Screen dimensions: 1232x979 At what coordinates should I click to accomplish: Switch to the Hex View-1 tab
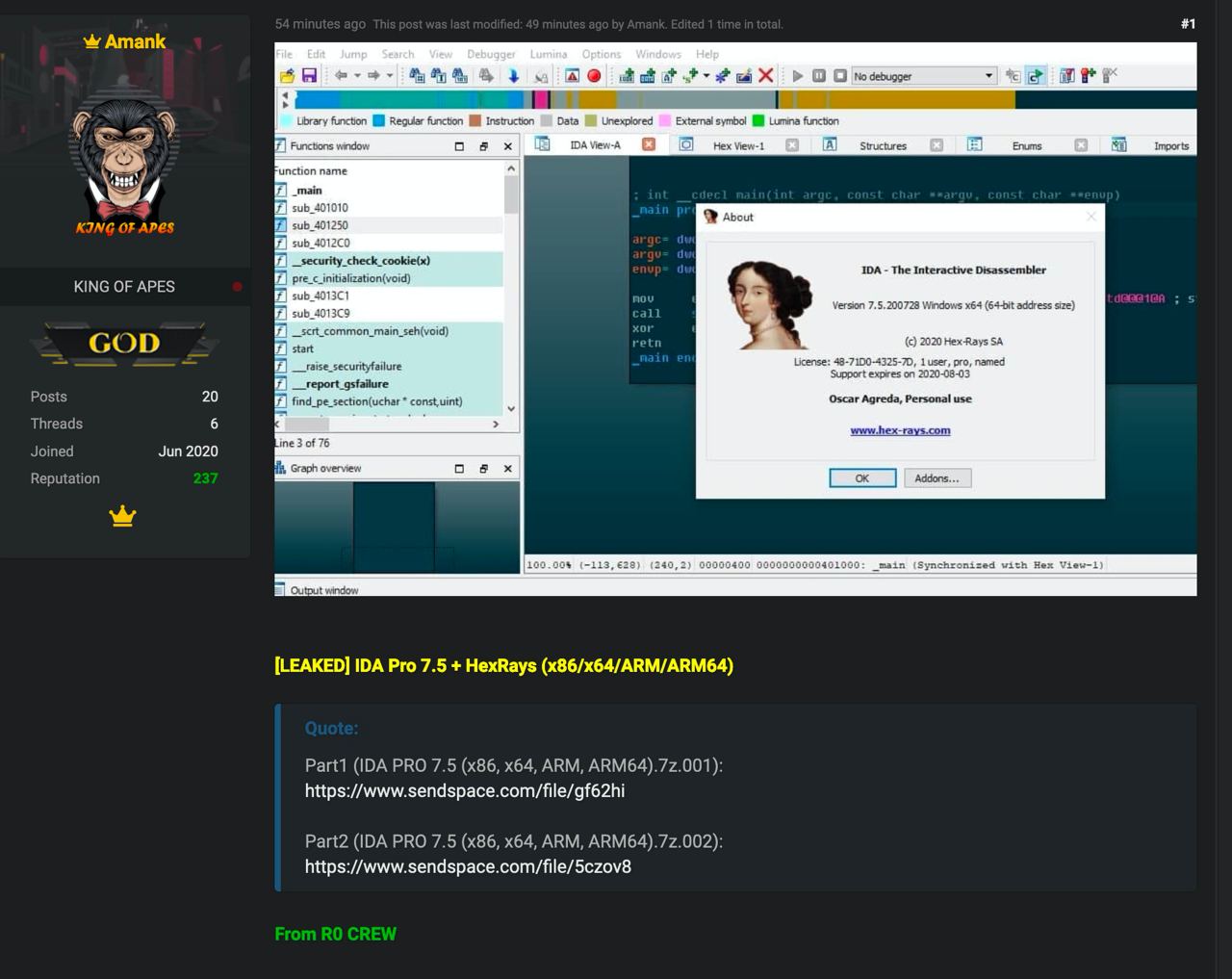pyautogui.click(x=738, y=145)
